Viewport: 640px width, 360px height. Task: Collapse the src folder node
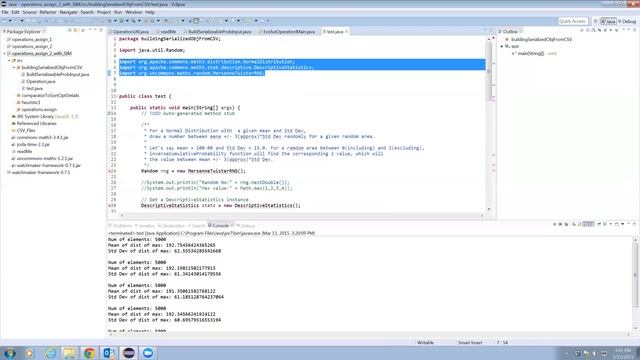click(9, 60)
